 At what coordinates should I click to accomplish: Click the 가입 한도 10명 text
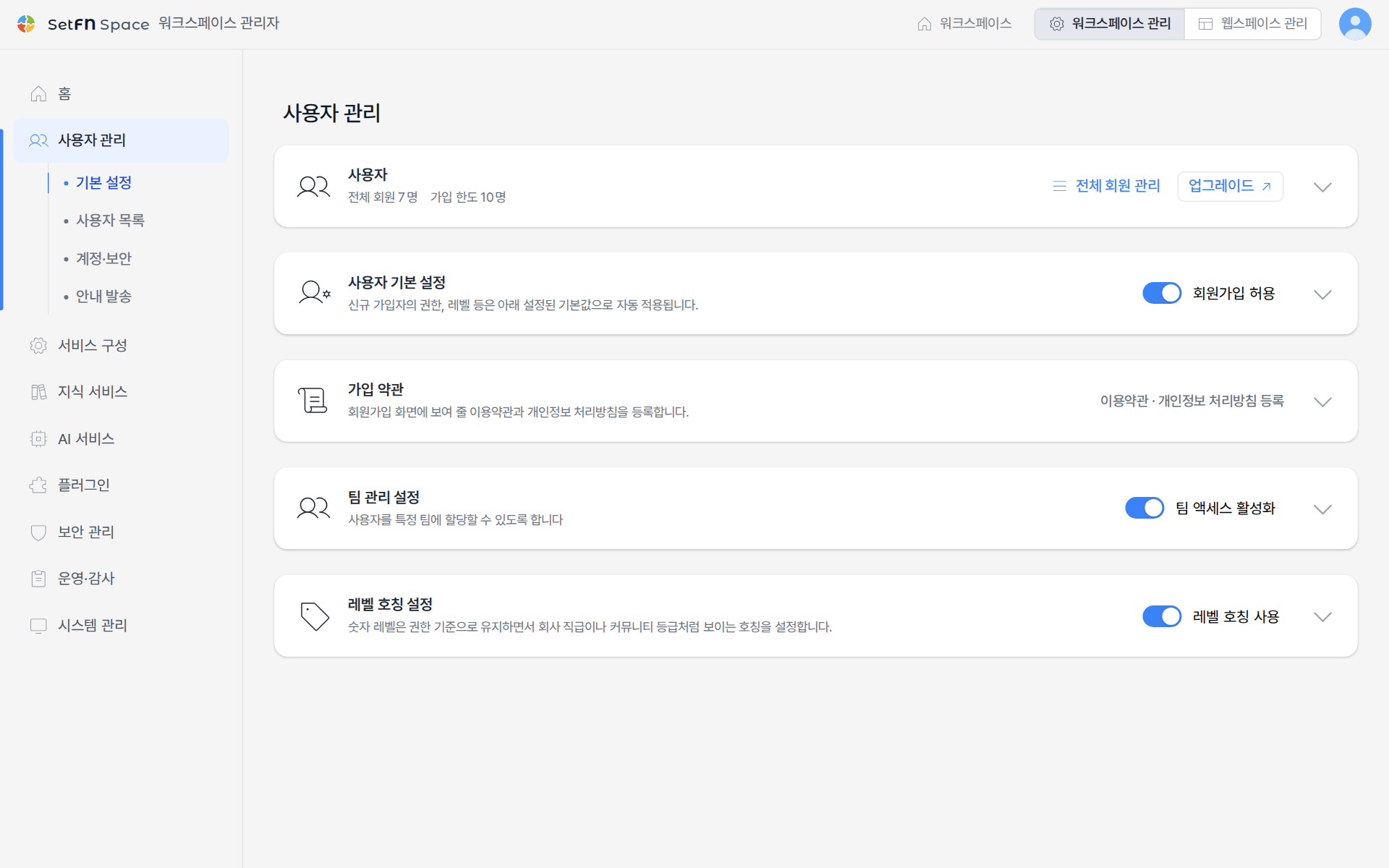point(468,197)
